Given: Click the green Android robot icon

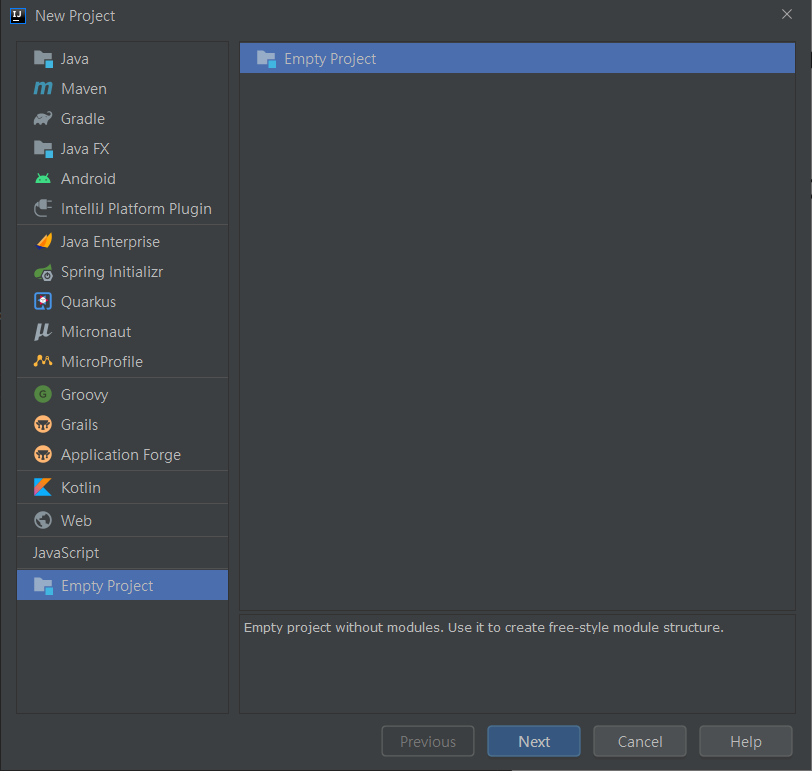Looking at the screenshot, I should (x=43, y=179).
